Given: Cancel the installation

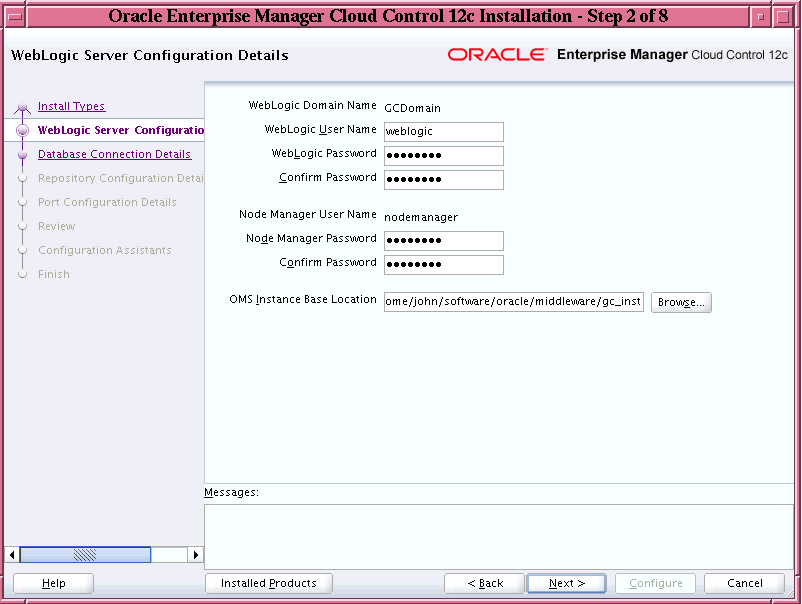Looking at the screenshot, I should 744,583.
